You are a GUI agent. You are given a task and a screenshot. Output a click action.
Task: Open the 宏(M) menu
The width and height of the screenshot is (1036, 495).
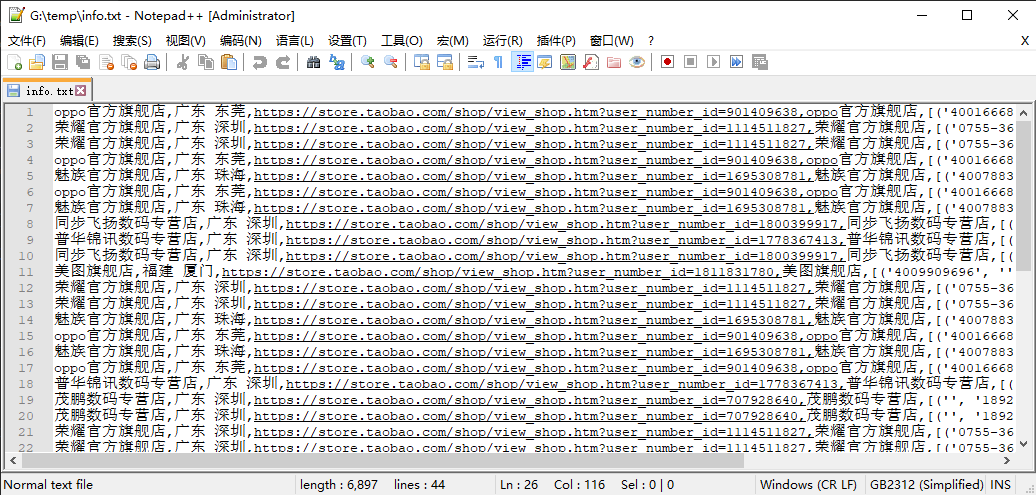click(453, 40)
